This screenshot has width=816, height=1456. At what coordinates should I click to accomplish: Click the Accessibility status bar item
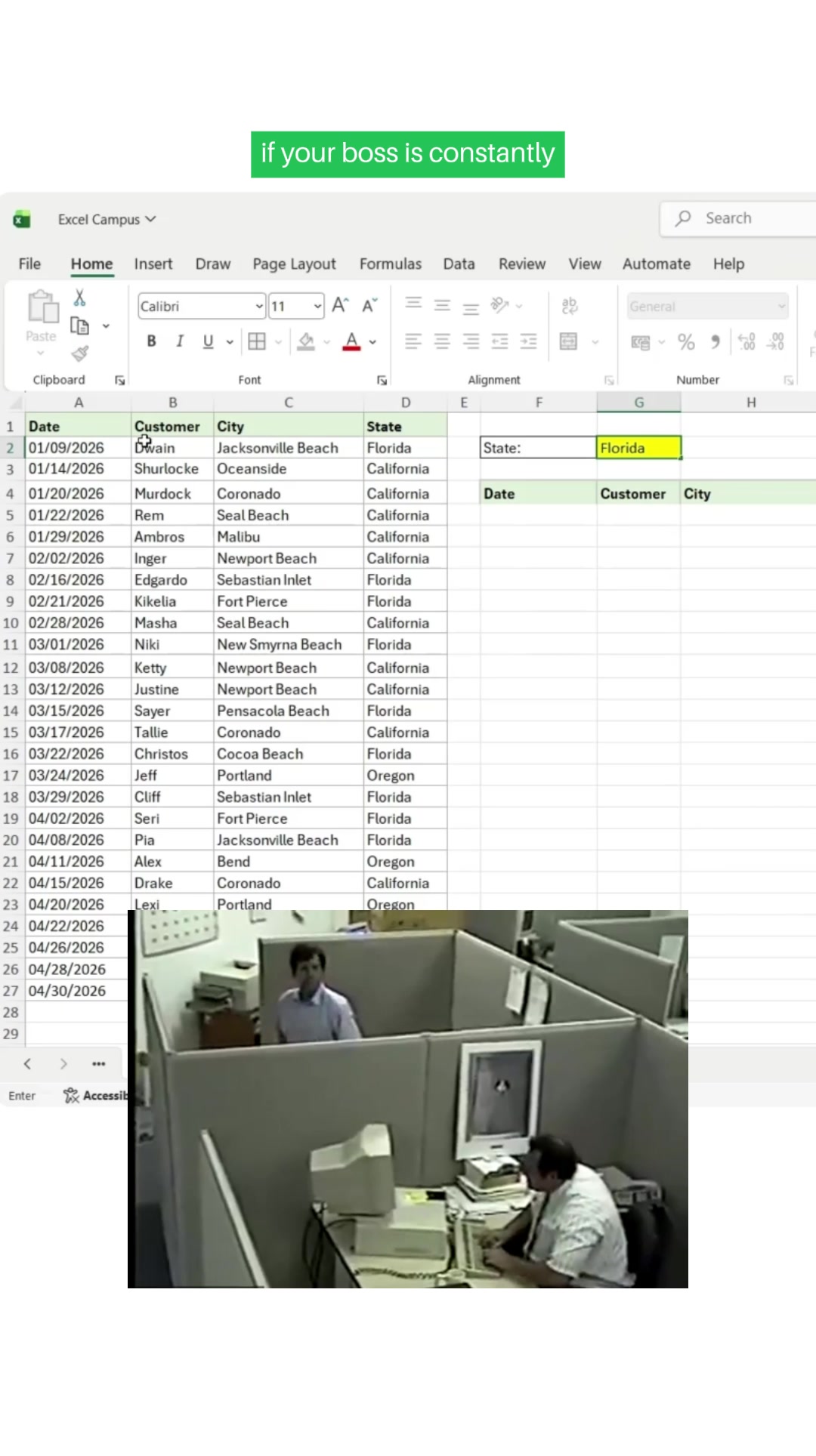[95, 1095]
